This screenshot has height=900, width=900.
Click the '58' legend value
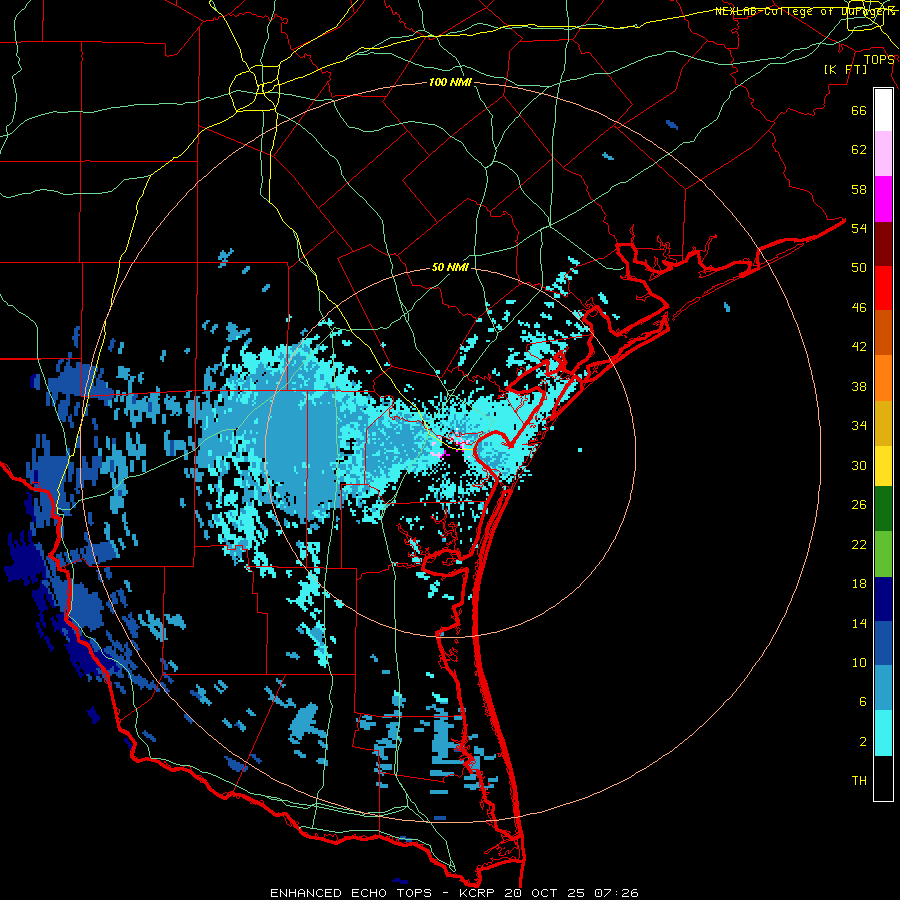coord(859,189)
